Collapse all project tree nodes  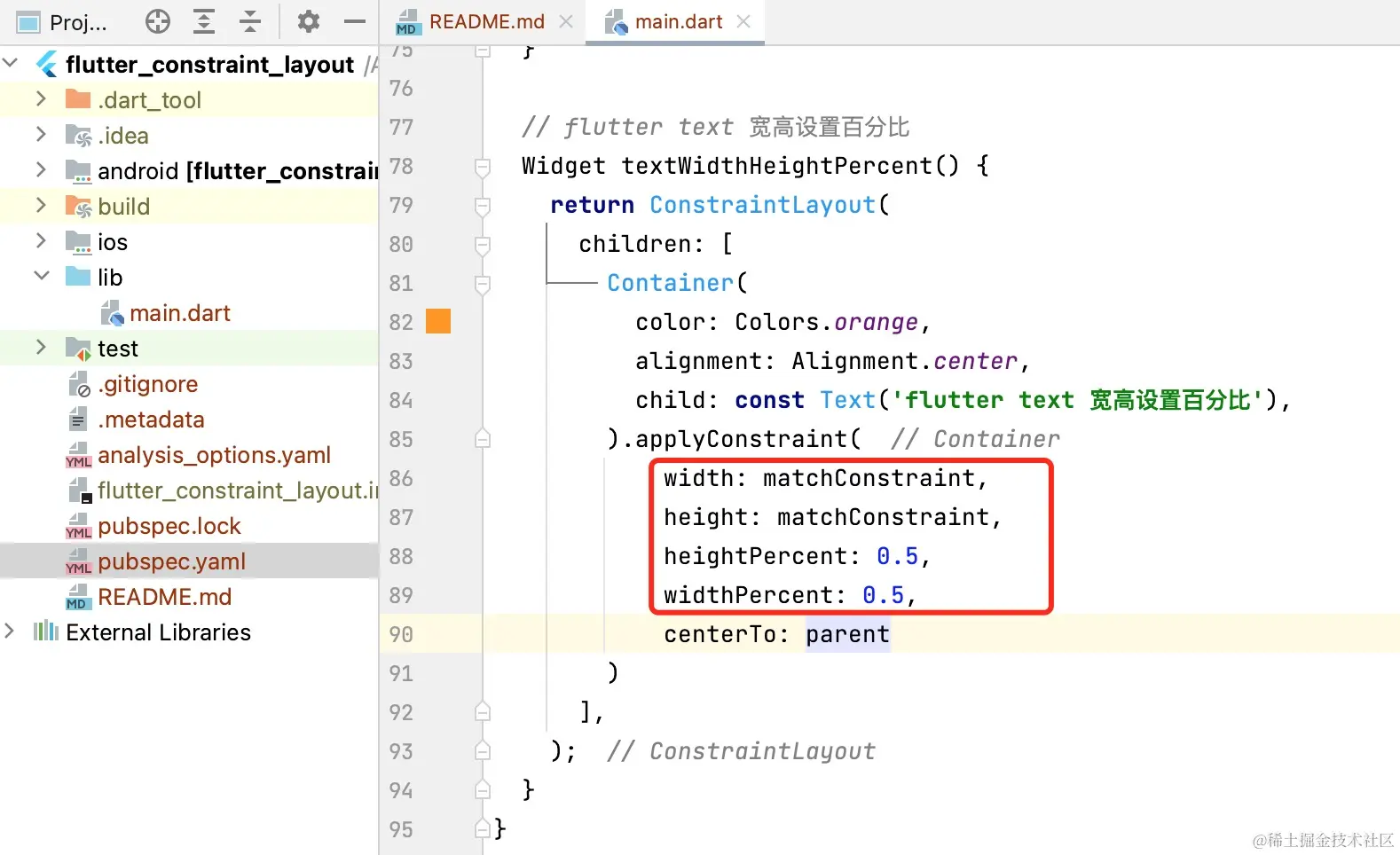251,21
